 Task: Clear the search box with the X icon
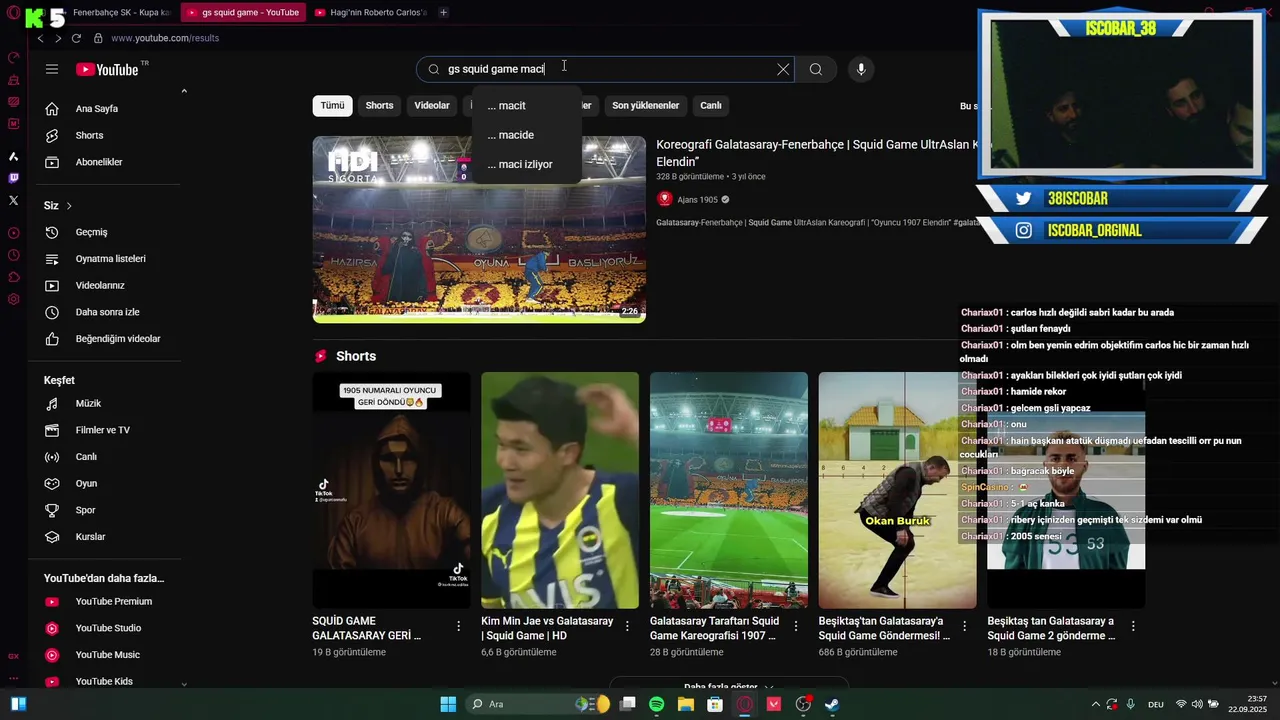pos(783,69)
